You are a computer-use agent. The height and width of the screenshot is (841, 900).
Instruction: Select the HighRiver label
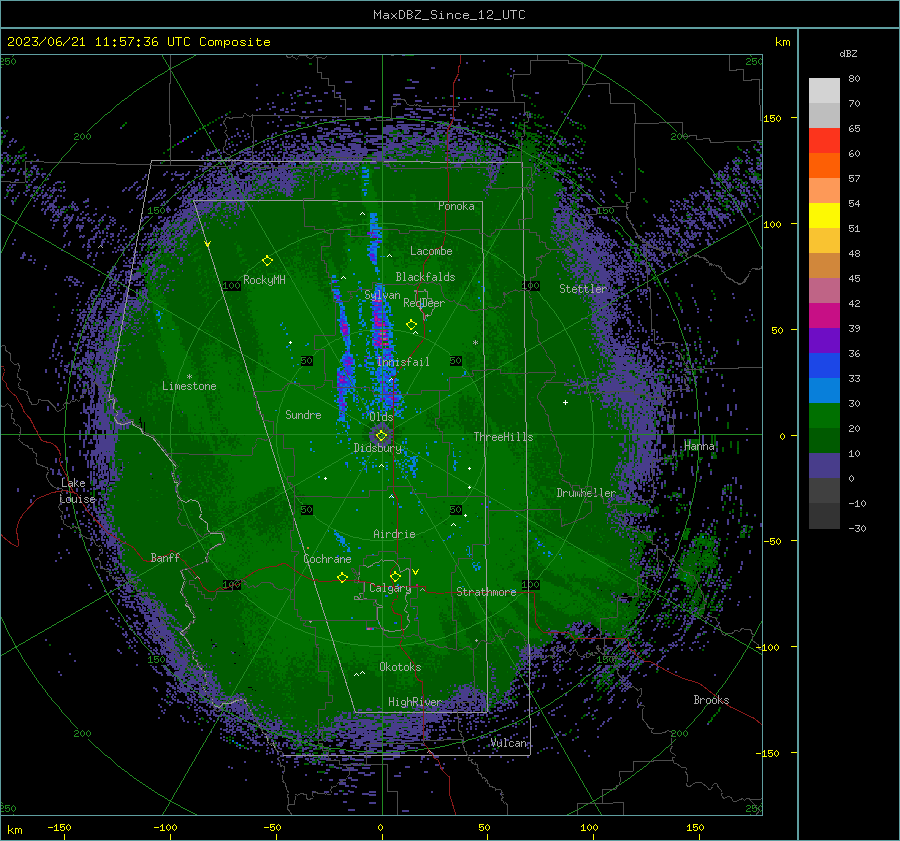tap(415, 702)
